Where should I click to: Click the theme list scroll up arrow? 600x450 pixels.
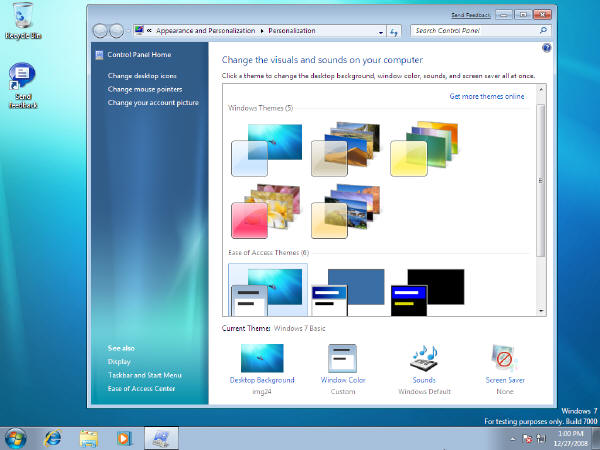pyautogui.click(x=541, y=90)
